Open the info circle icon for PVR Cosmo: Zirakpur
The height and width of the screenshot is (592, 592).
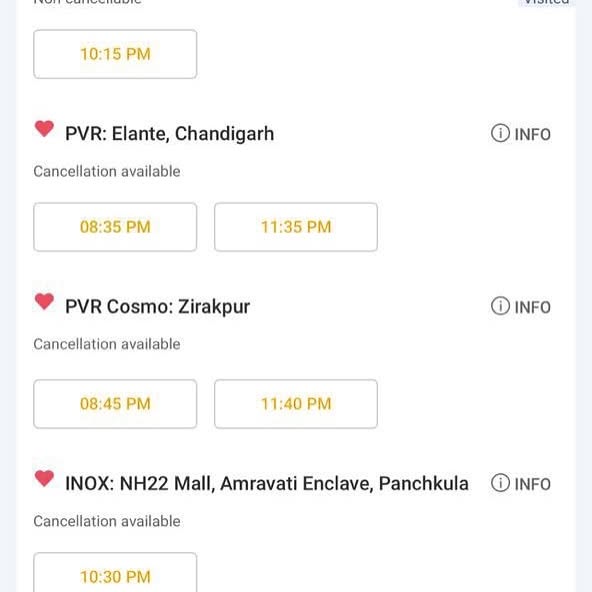point(500,306)
